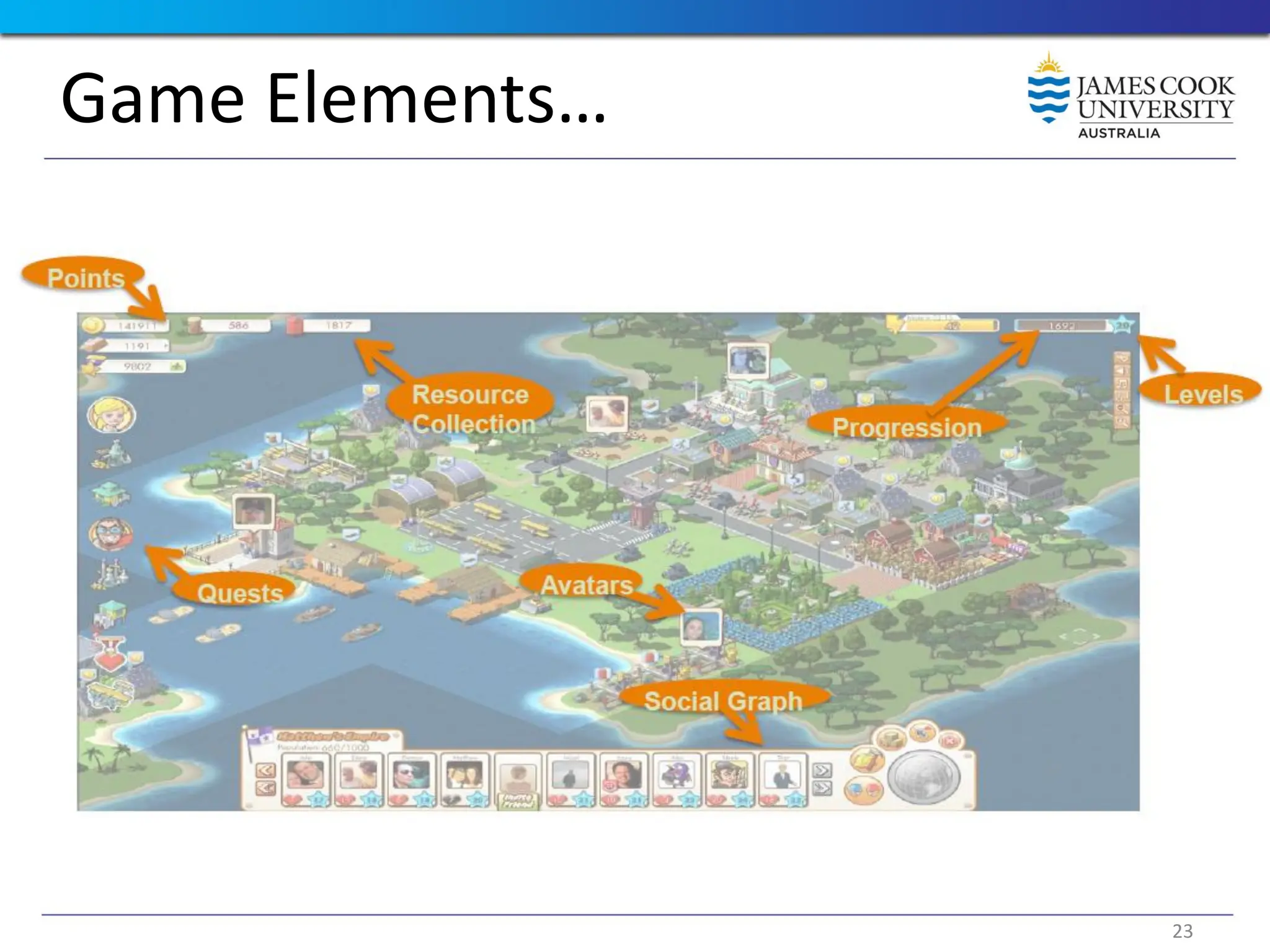Click the plus arrow on the 1191 counter
Viewport: 1270px width, 952px height.
click(165, 346)
